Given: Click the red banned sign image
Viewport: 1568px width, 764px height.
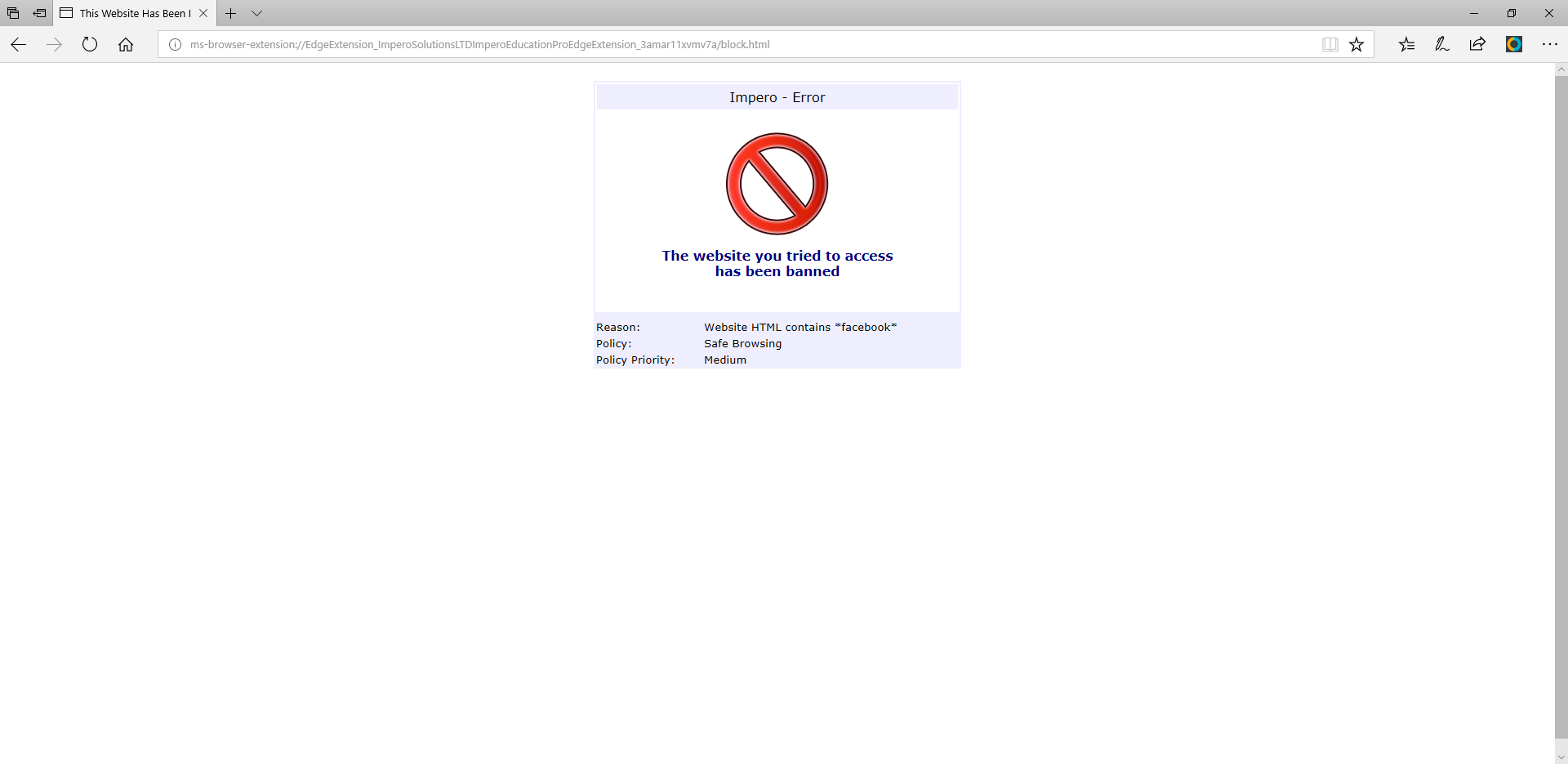Looking at the screenshot, I should point(777,184).
